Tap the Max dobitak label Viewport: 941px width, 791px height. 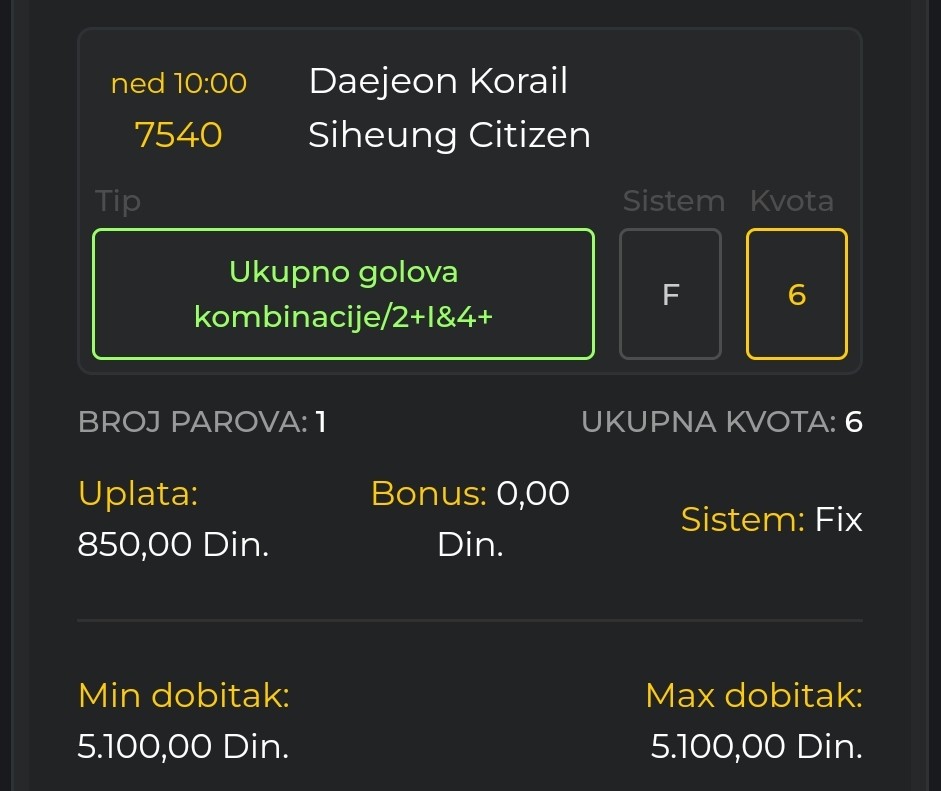pyautogui.click(x=754, y=696)
